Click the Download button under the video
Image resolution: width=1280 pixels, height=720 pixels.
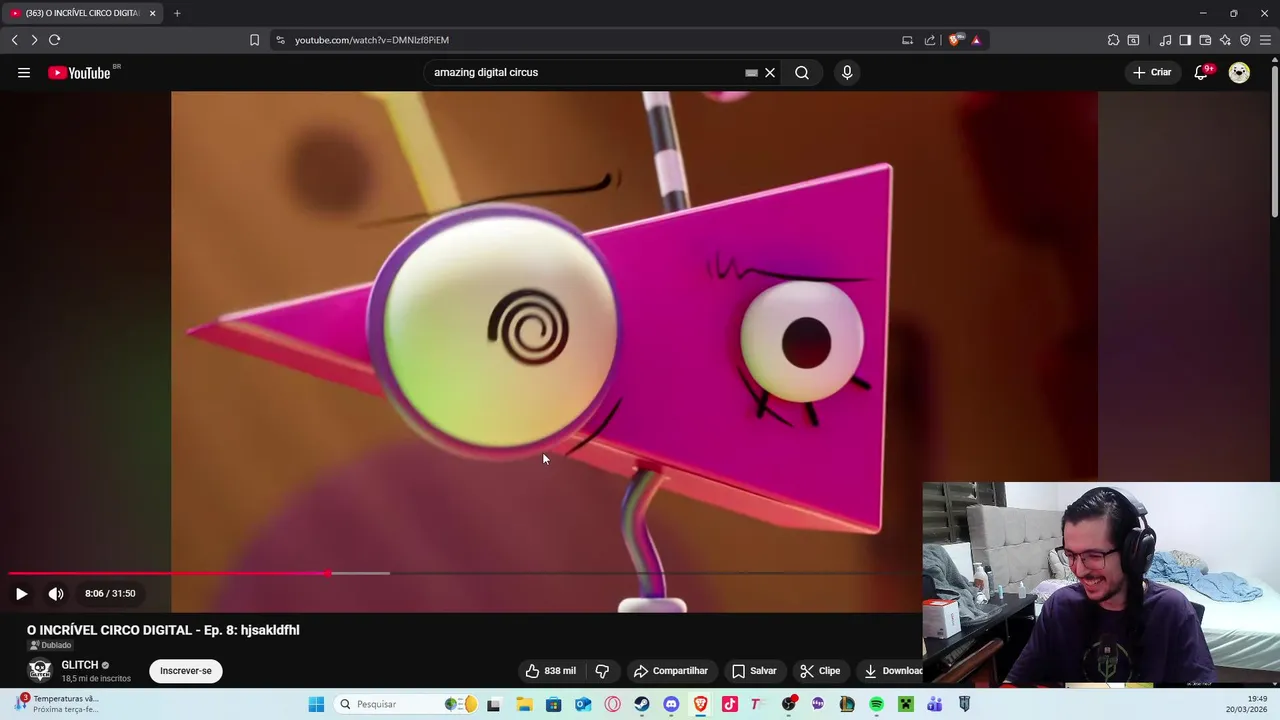(x=893, y=671)
